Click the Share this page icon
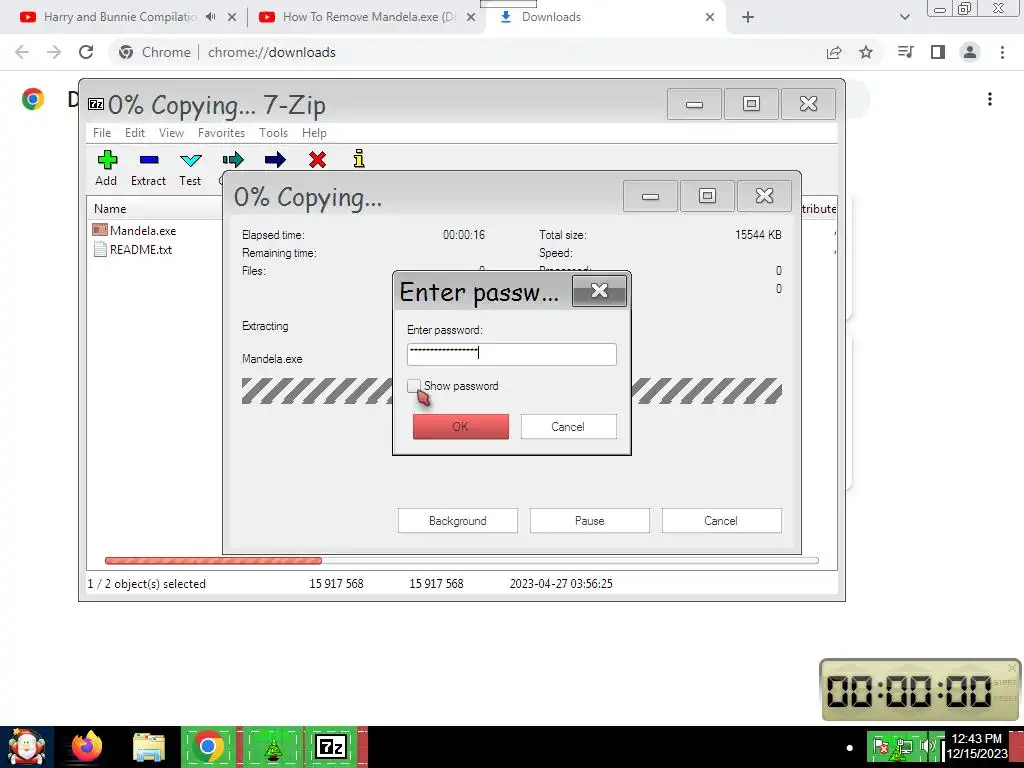Screen dimensions: 1024x768 point(834,52)
